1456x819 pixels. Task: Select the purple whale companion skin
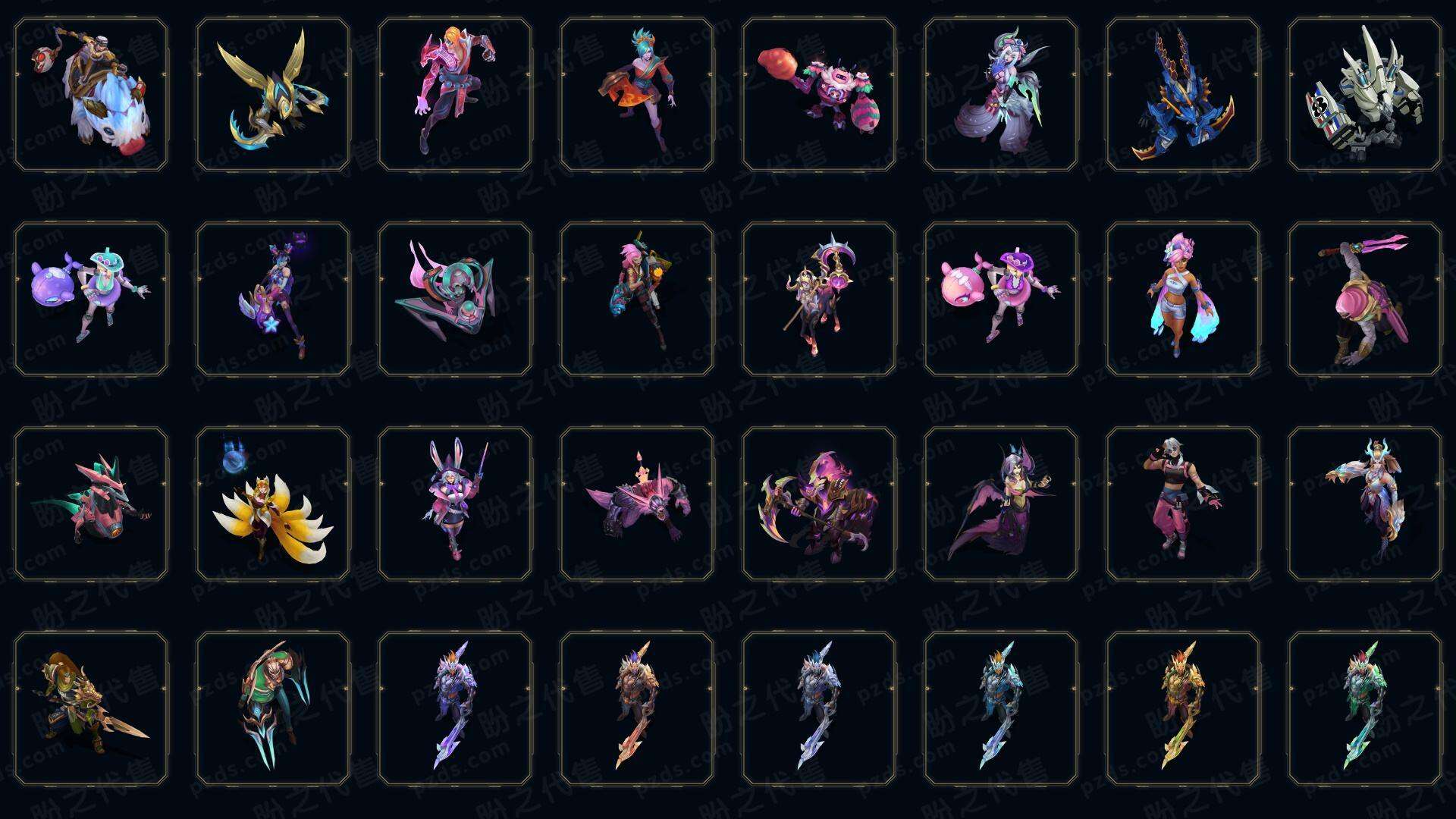point(91,299)
